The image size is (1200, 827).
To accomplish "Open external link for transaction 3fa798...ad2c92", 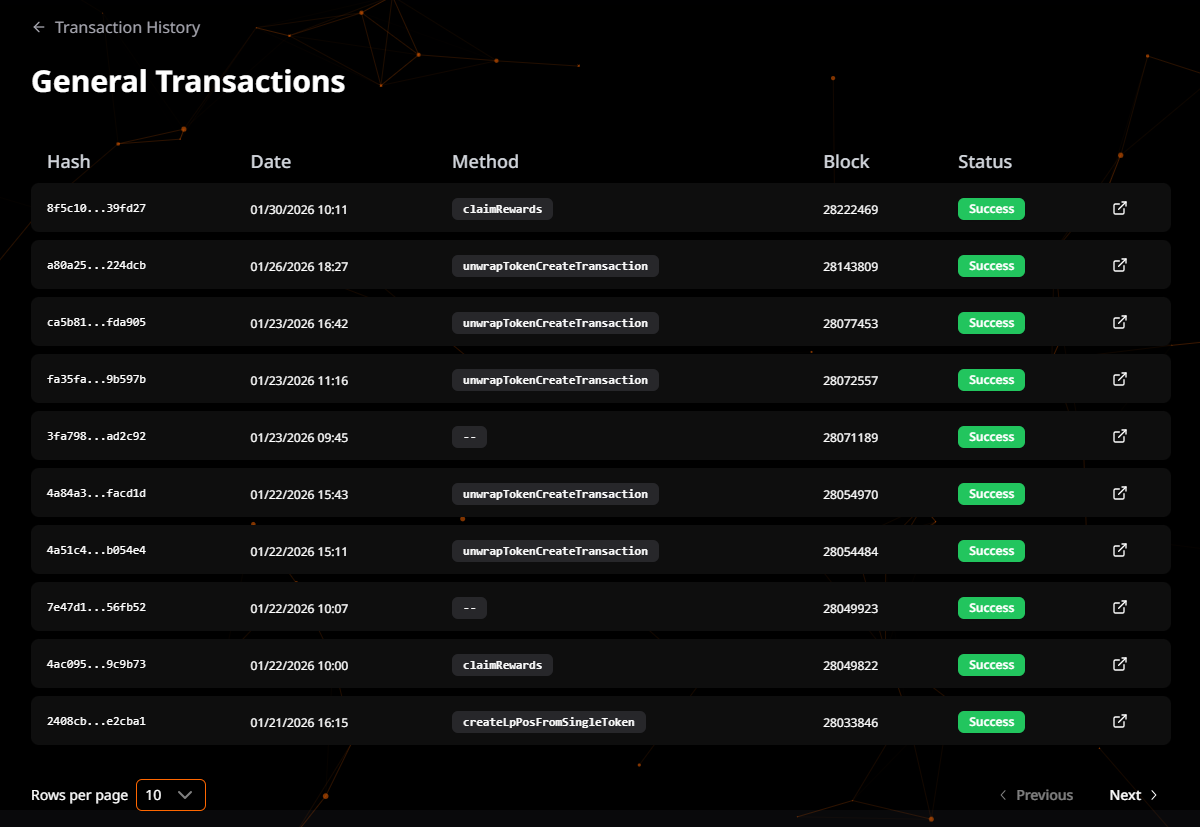I will point(1120,436).
